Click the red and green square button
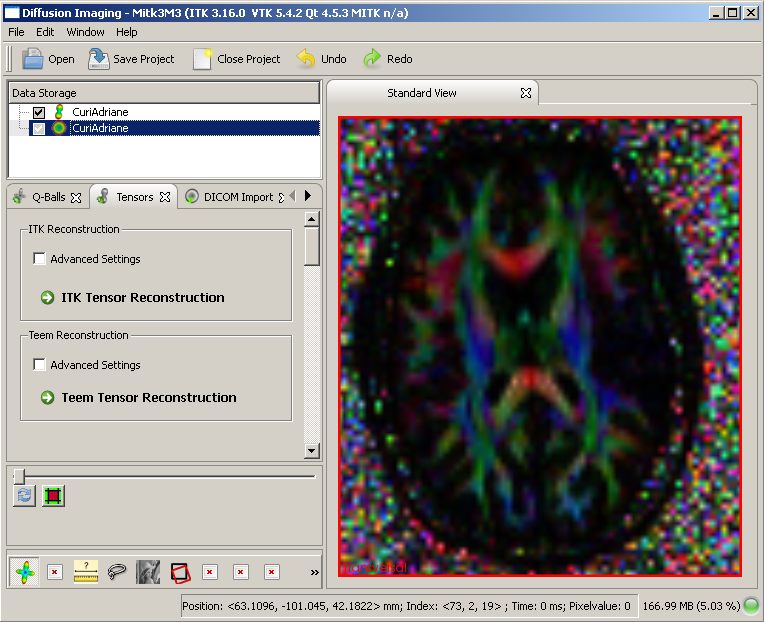The width and height of the screenshot is (764, 622). tap(53, 496)
